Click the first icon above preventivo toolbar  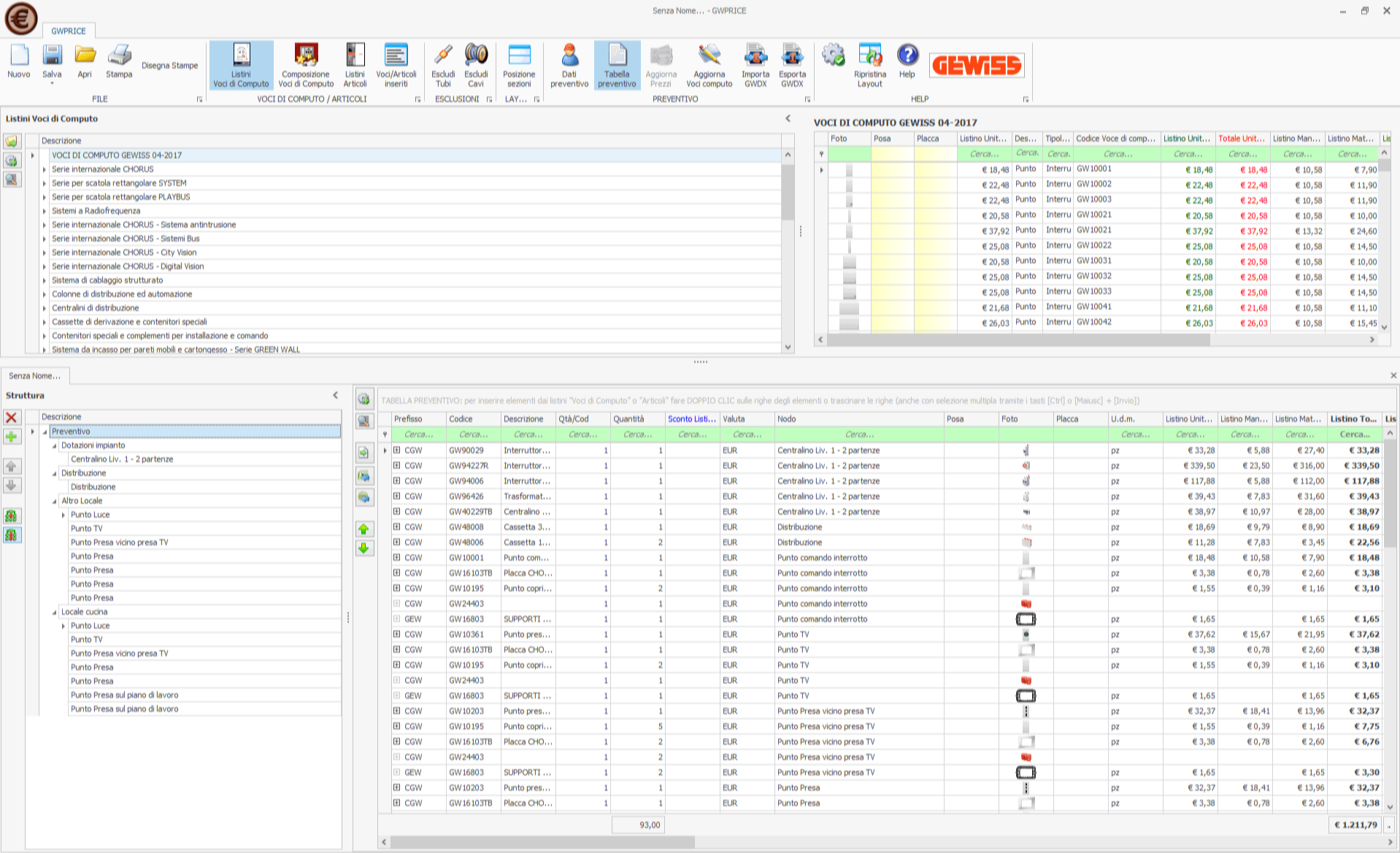(x=364, y=399)
